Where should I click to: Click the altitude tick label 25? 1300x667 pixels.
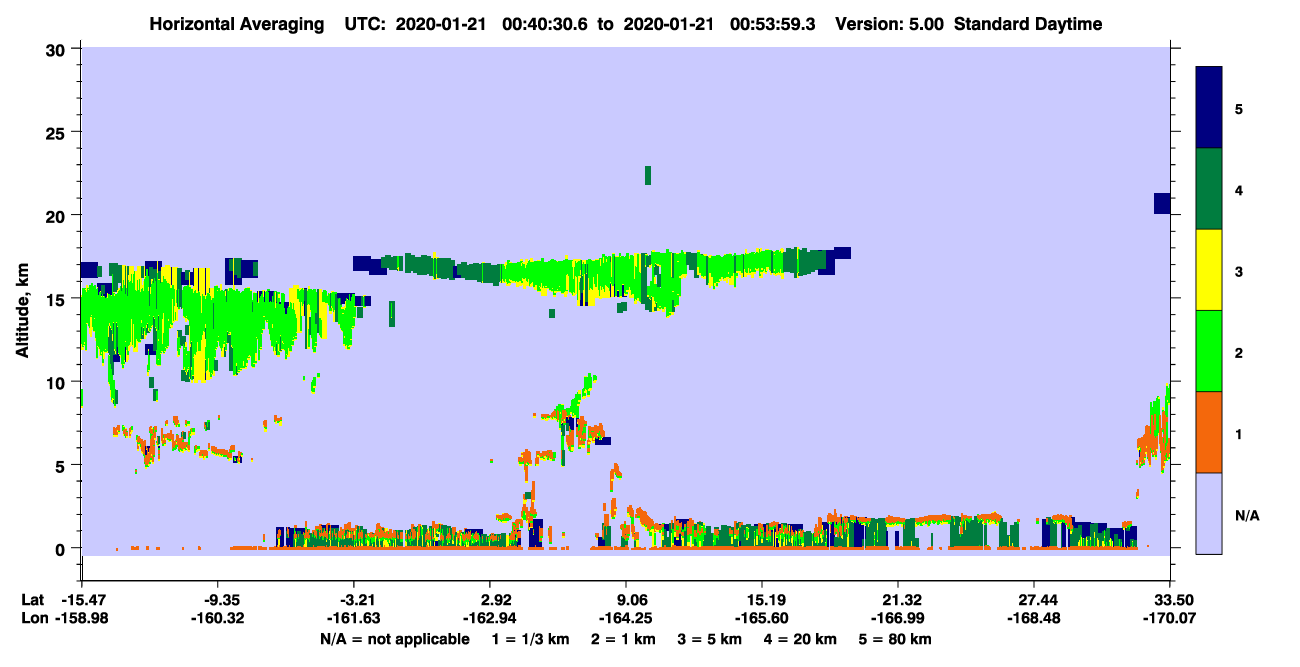(57, 132)
